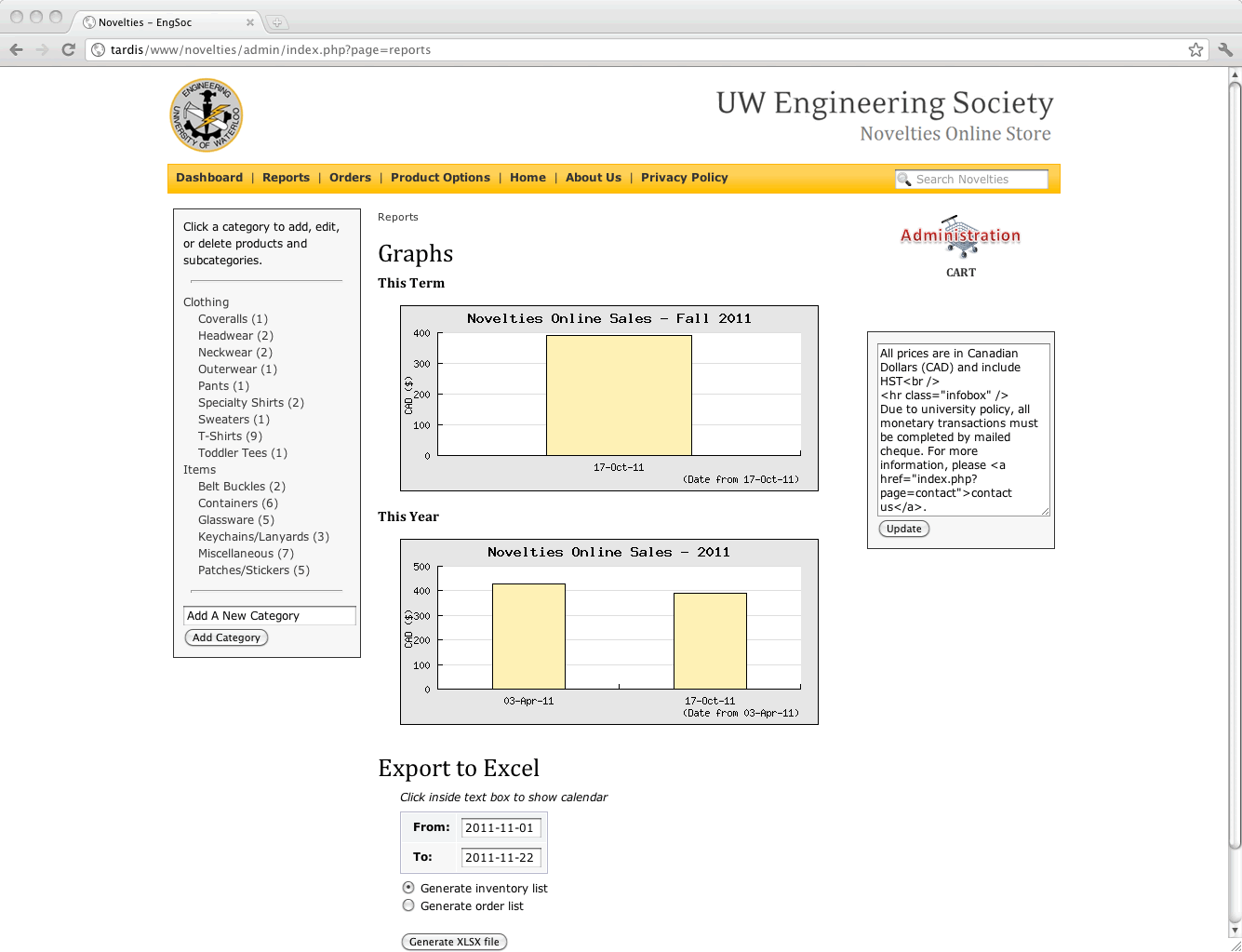Open Pants (1) subcategory
This screenshot has height=952, width=1242.
tap(223, 386)
